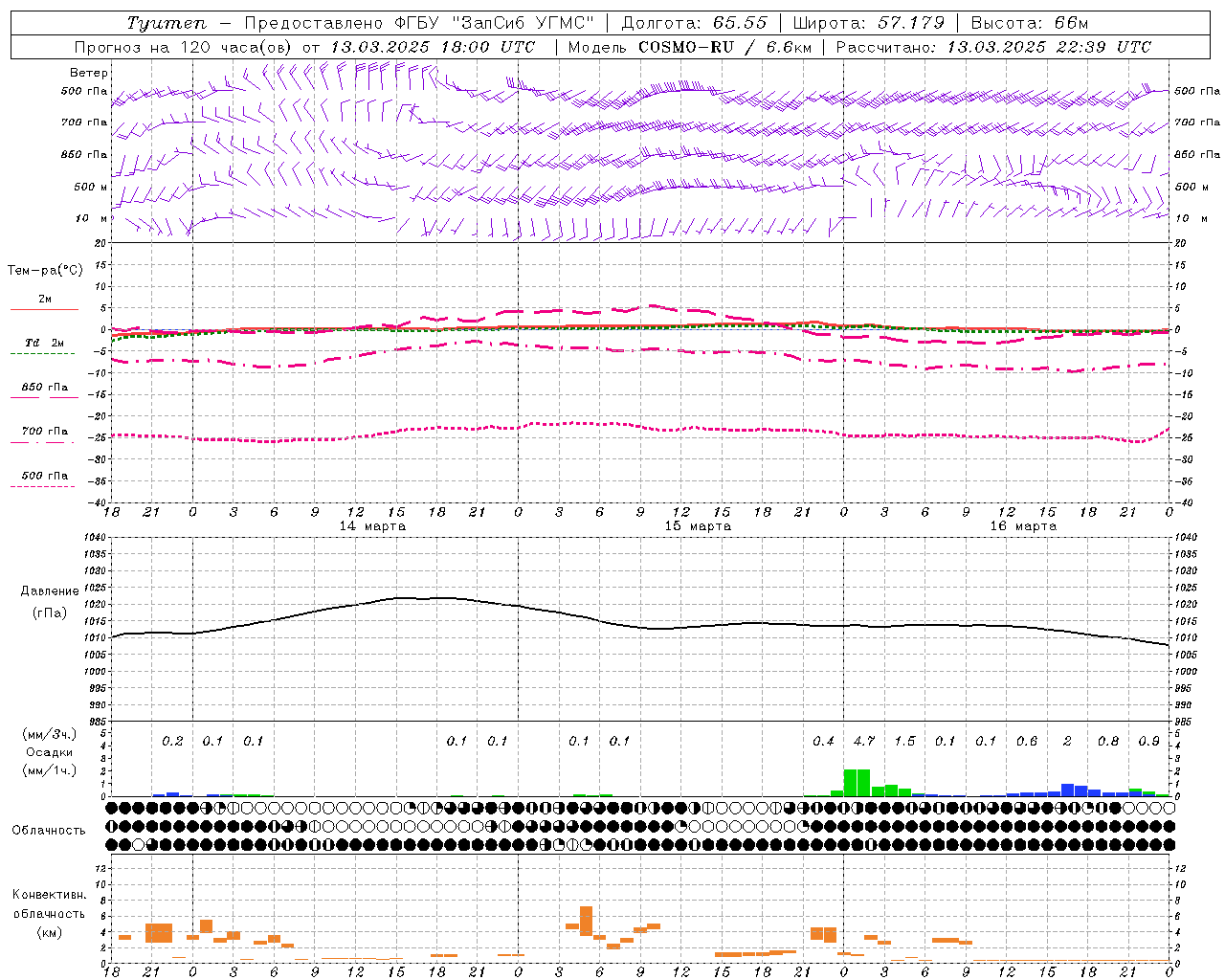This screenshot has width=1225, height=980.
Task: Click the "14 марта" date label
Action: [372, 526]
